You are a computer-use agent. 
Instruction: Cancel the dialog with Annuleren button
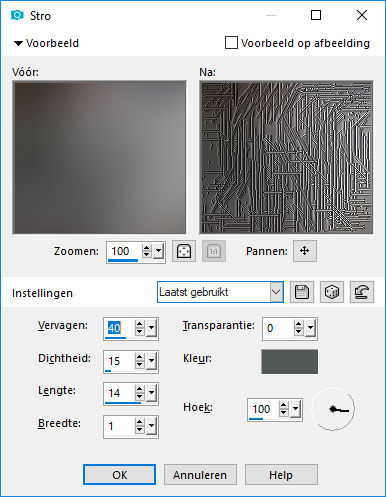200,475
